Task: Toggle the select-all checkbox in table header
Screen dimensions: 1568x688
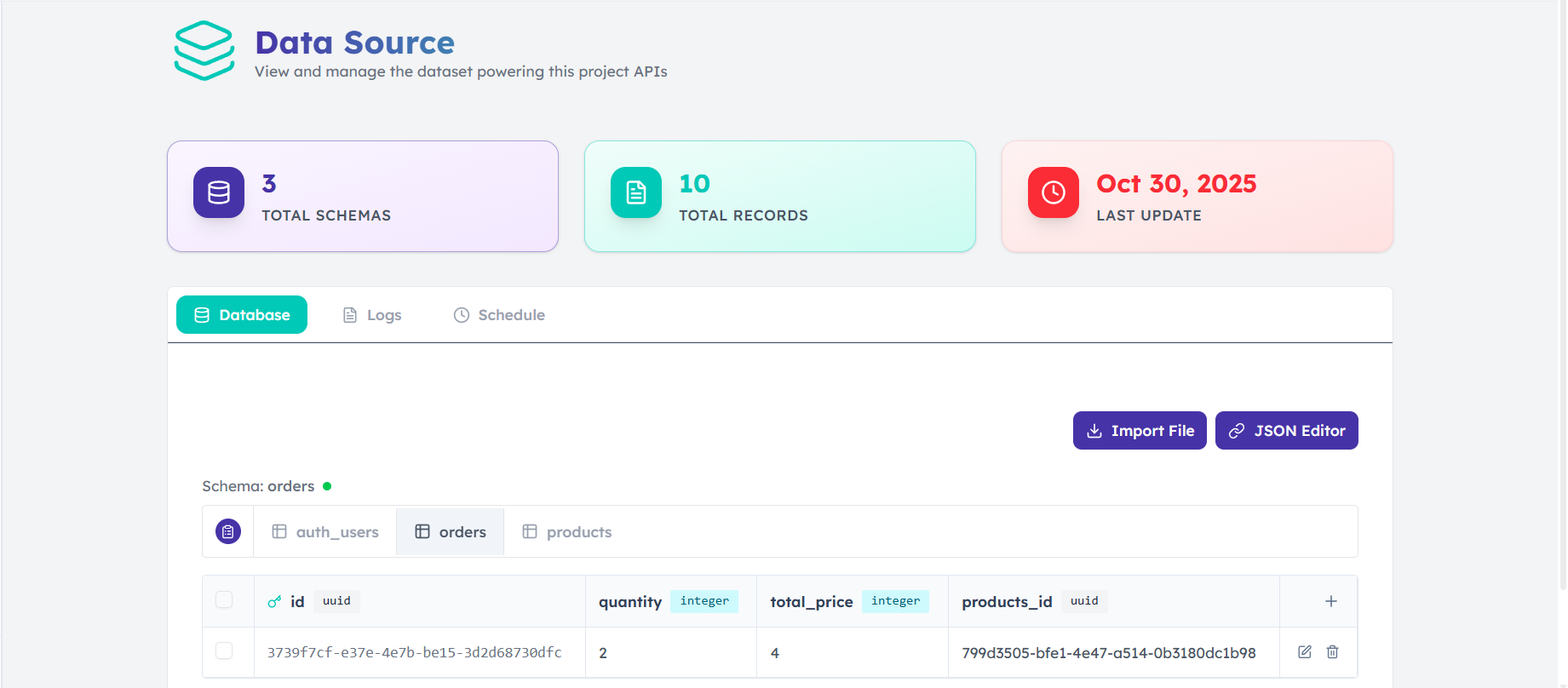Action: pos(224,599)
